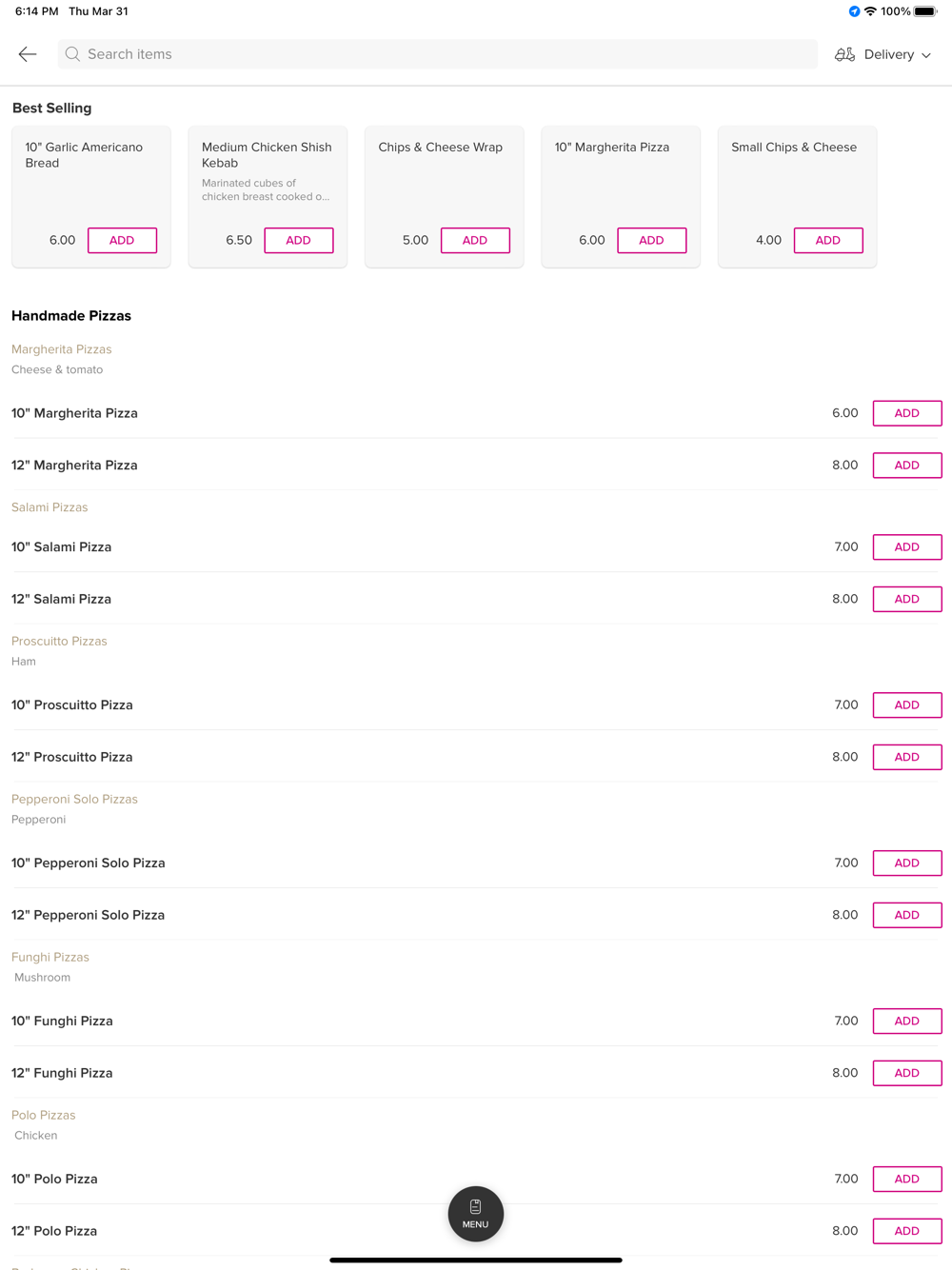
Task: Expand the Delivery dropdown chevron
Action: (926, 55)
